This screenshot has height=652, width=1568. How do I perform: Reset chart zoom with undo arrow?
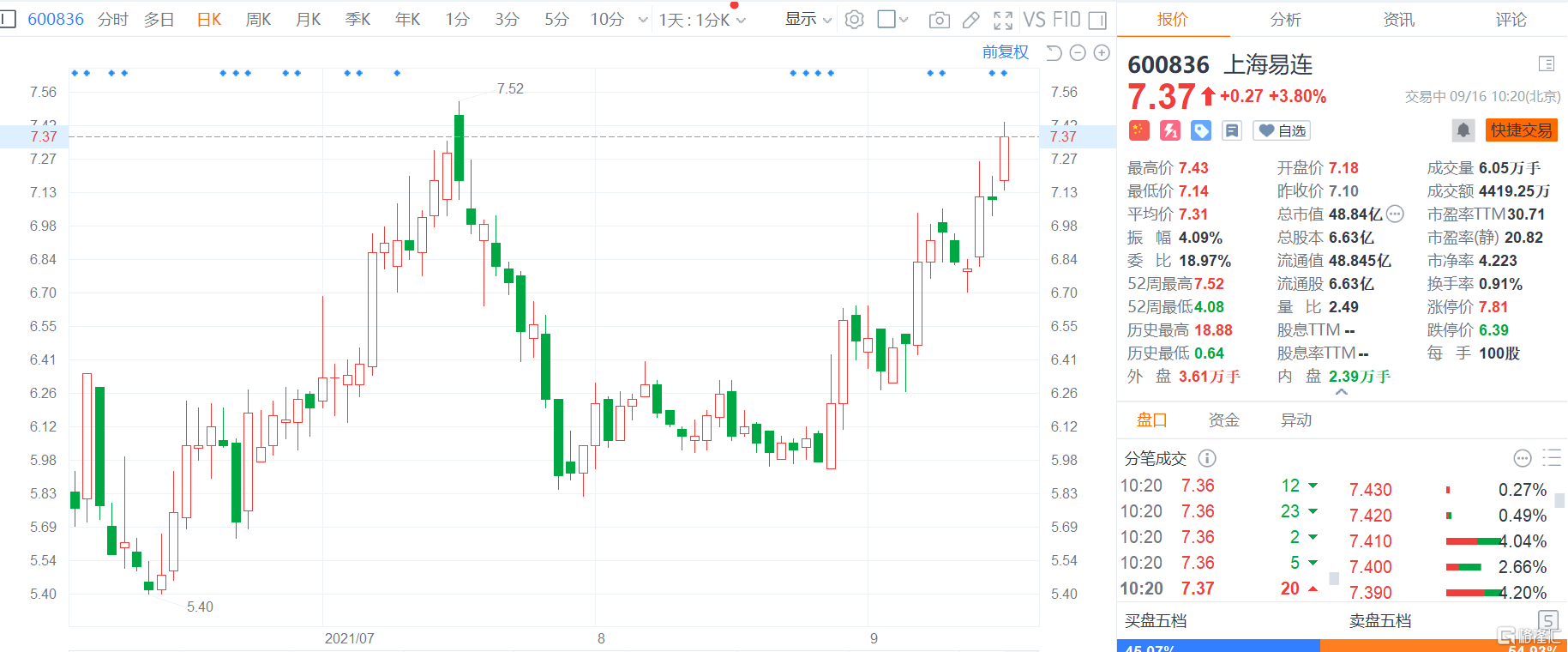1054,53
